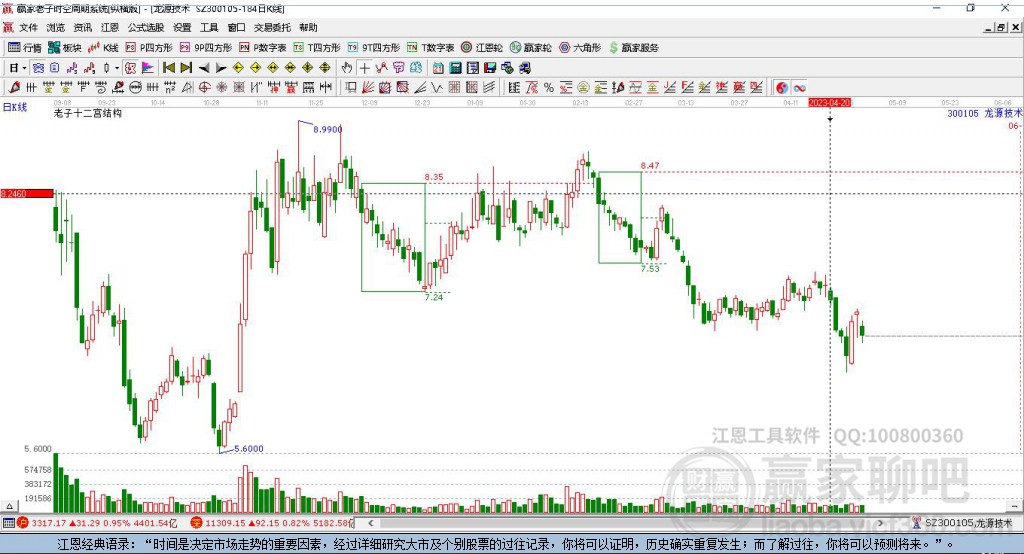Open the 资讯 menu

point(83,27)
